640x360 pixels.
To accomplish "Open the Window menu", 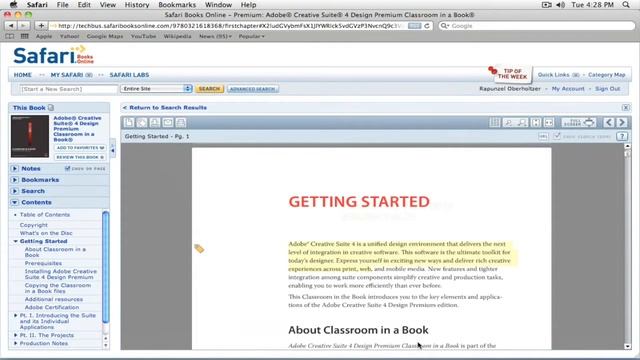I will click(x=218, y=5).
